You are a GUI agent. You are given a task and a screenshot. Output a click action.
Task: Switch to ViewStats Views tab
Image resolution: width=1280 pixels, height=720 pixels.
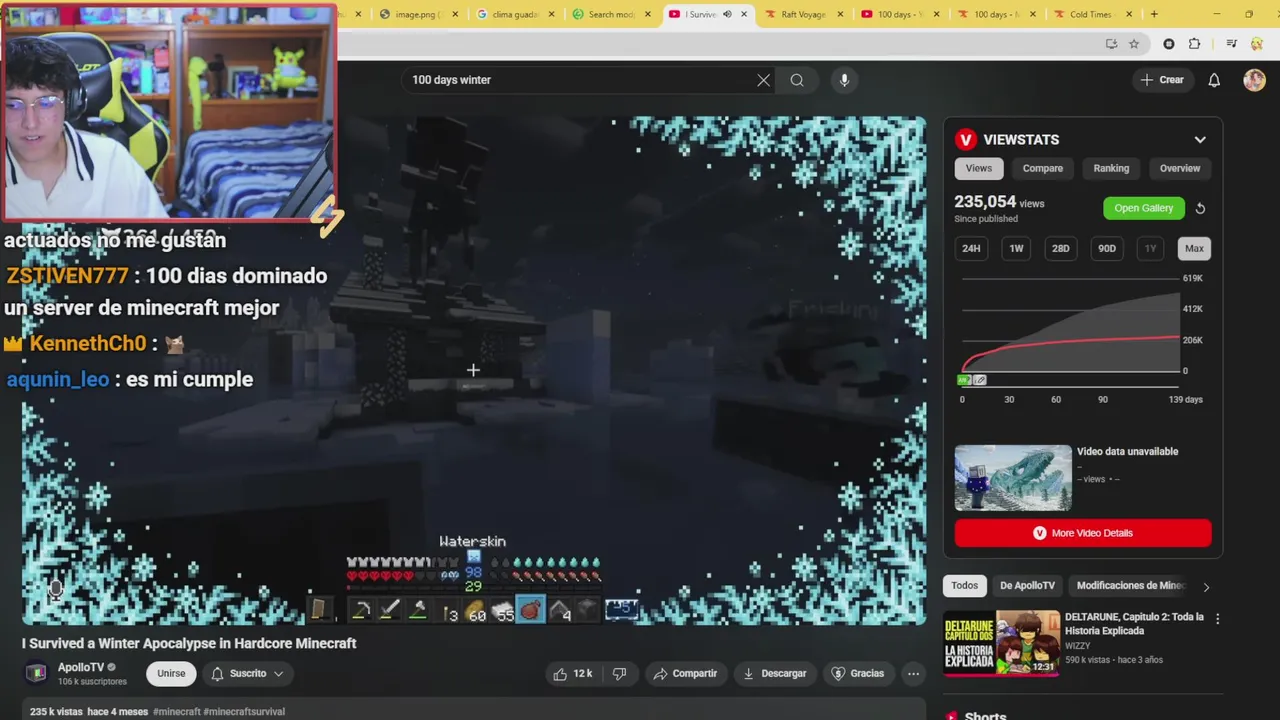pyautogui.click(x=978, y=168)
